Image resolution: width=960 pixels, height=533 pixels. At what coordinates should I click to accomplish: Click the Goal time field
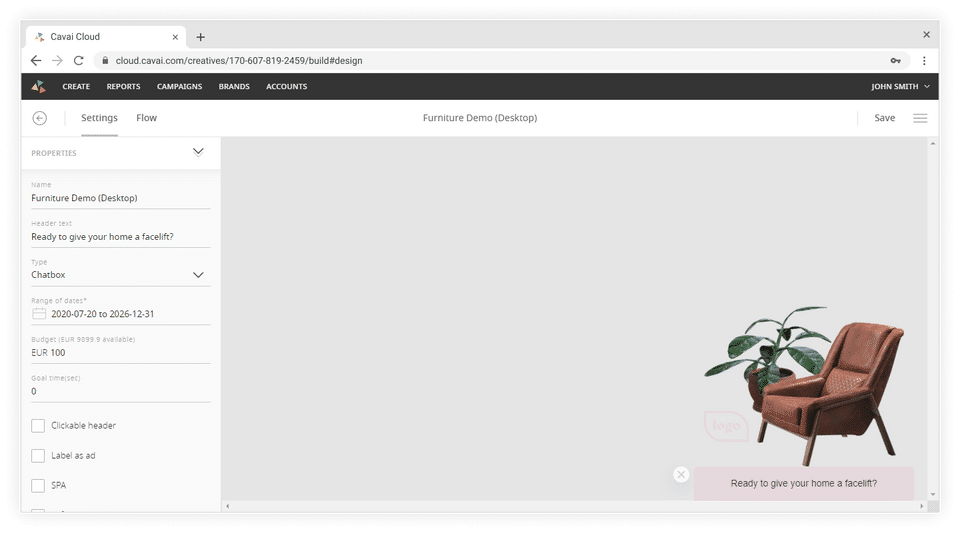coord(121,392)
